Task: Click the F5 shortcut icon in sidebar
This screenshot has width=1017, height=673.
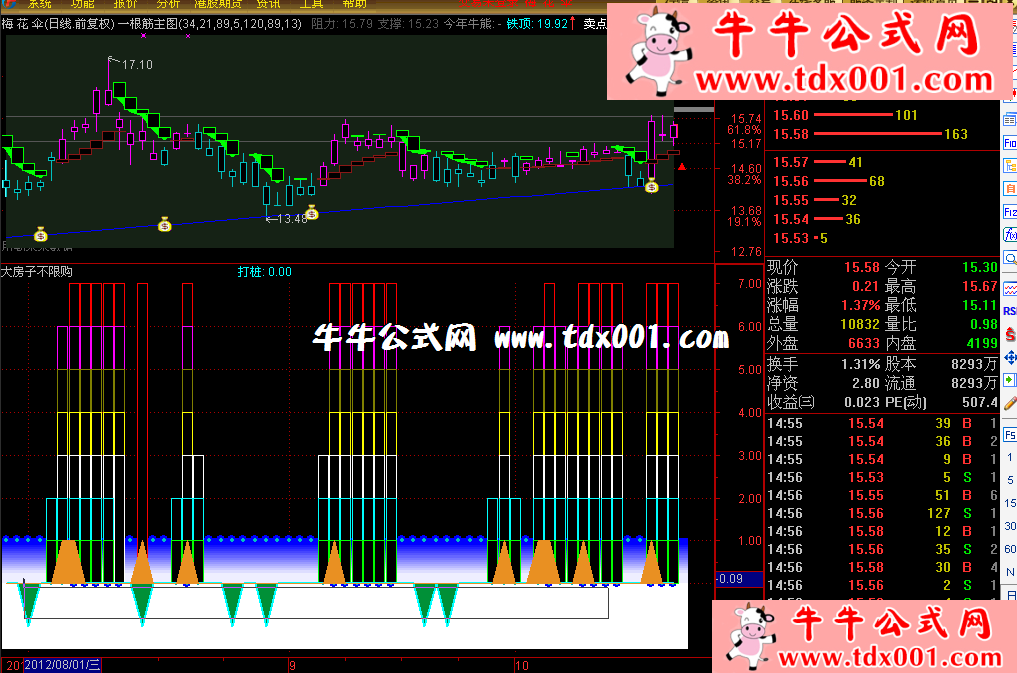Action: click(x=1009, y=435)
